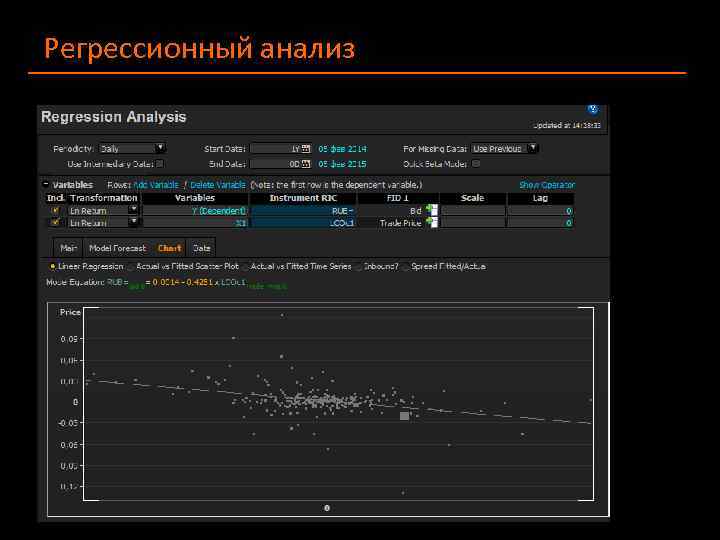The image size is (720, 540).
Task: Click Lag field in the Y (Dependent) row
Action: (540, 210)
